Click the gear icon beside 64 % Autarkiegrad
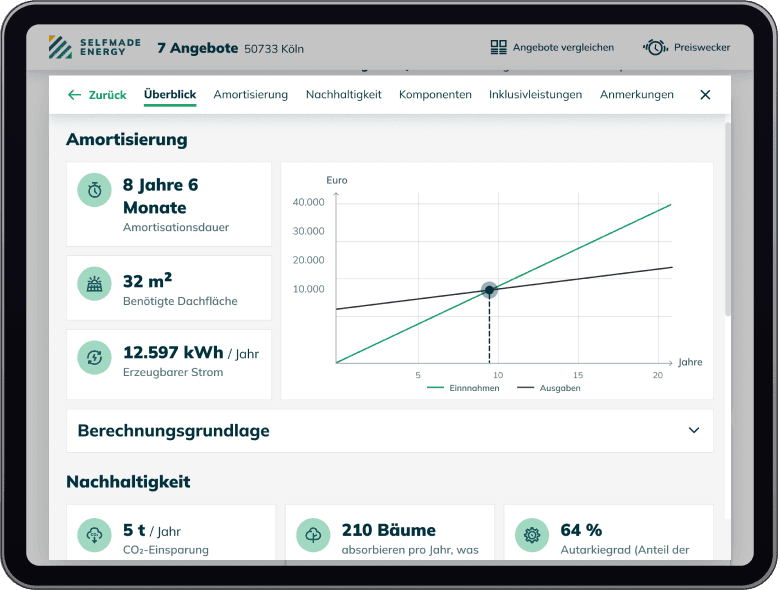This screenshot has width=780, height=590. (532, 535)
